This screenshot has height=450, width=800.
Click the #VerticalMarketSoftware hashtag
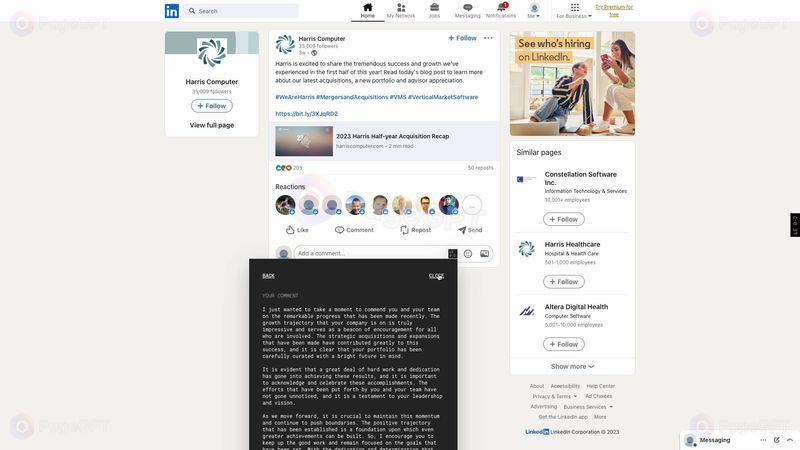click(x=443, y=97)
